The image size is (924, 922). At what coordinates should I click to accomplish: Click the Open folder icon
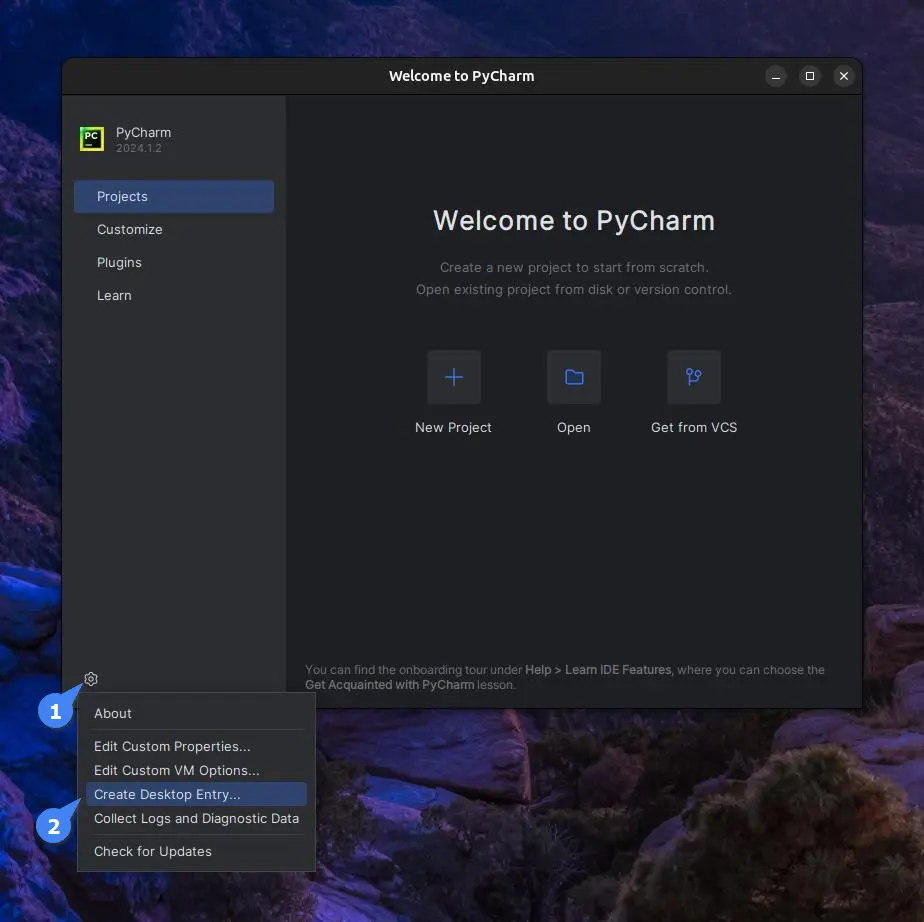coord(574,377)
